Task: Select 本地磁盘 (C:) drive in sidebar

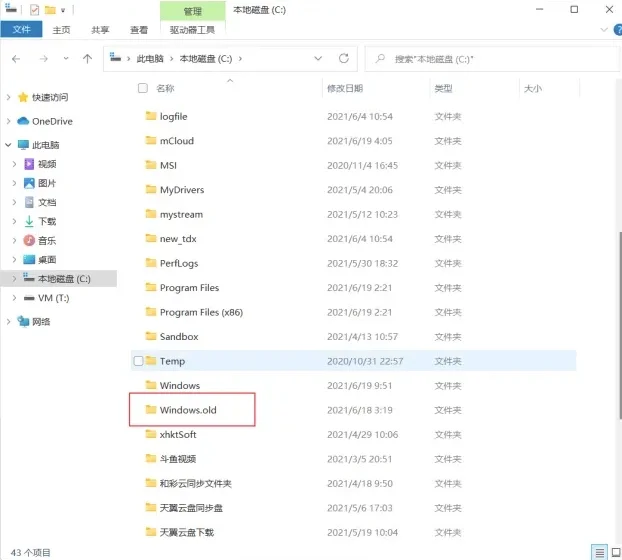Action: point(59,279)
